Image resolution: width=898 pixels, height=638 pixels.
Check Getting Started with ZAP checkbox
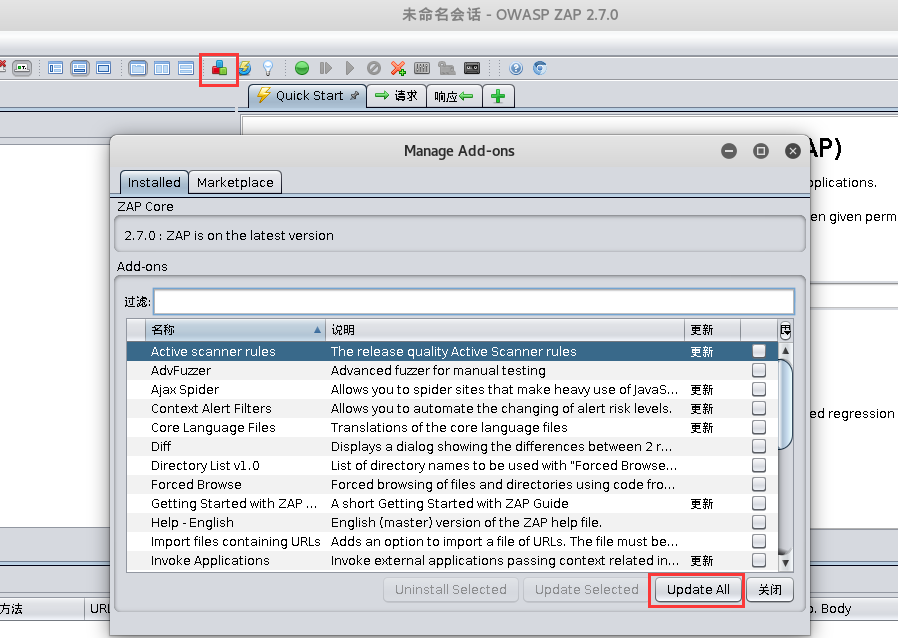coord(759,503)
